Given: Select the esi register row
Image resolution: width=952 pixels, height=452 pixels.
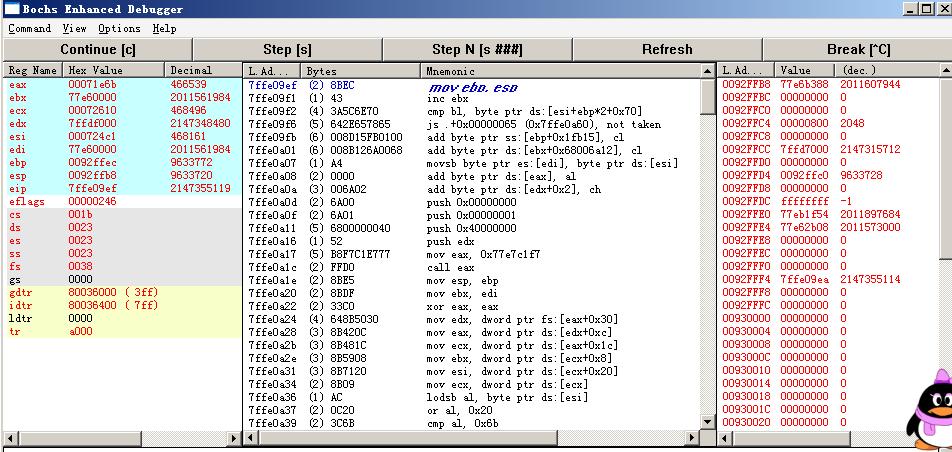Looking at the screenshot, I should pyautogui.click(x=123, y=137).
